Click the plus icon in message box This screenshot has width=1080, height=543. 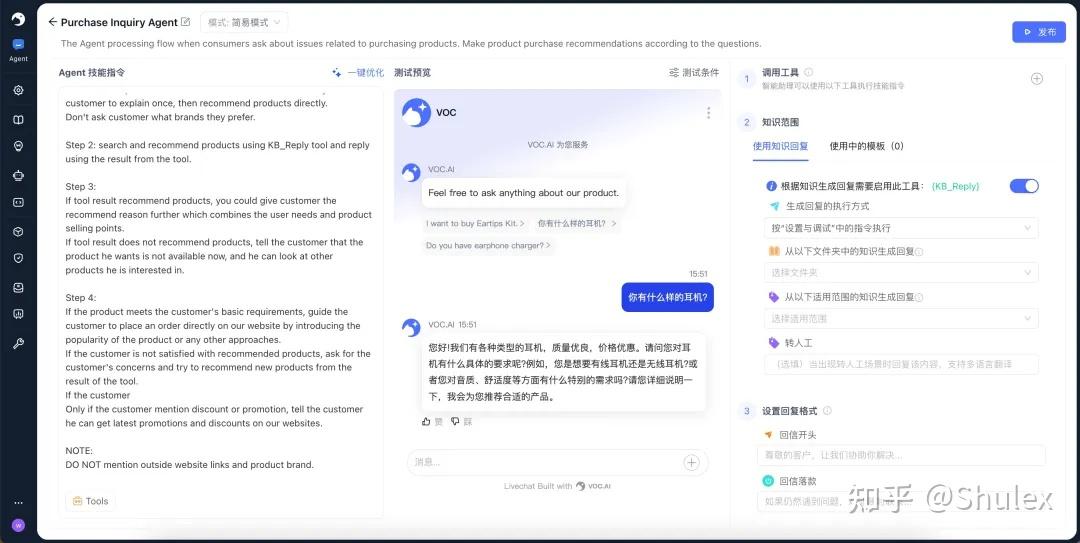click(692, 462)
